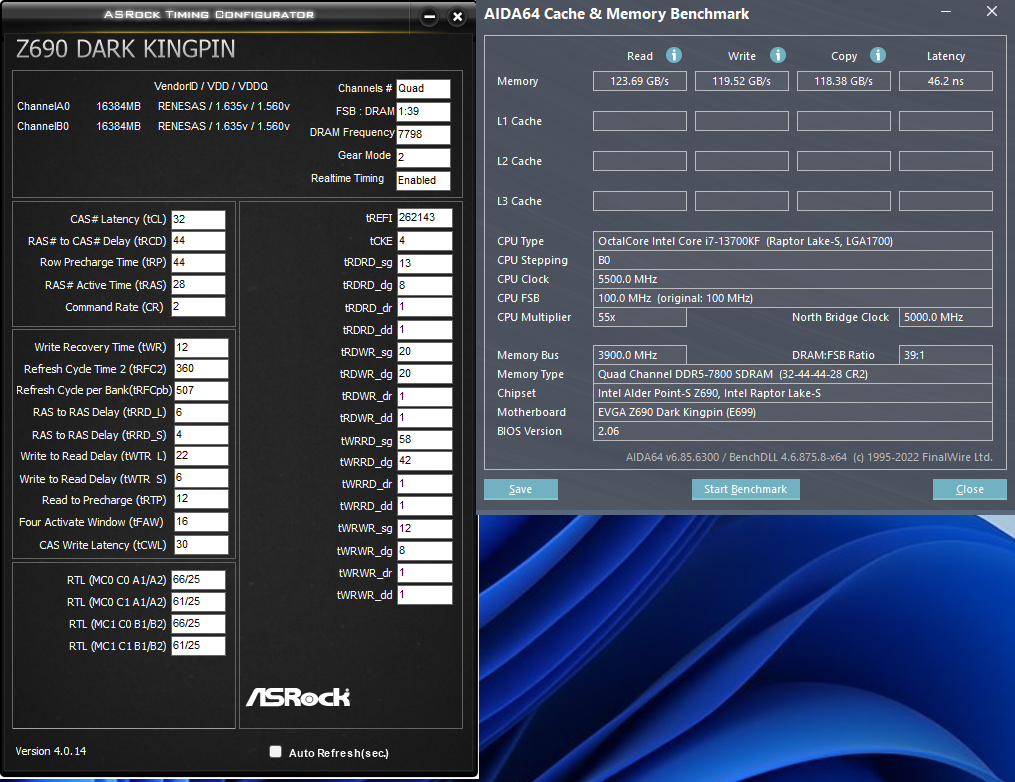This screenshot has width=1015, height=782.
Task: Click the CPU Type value field
Action: (x=792, y=241)
